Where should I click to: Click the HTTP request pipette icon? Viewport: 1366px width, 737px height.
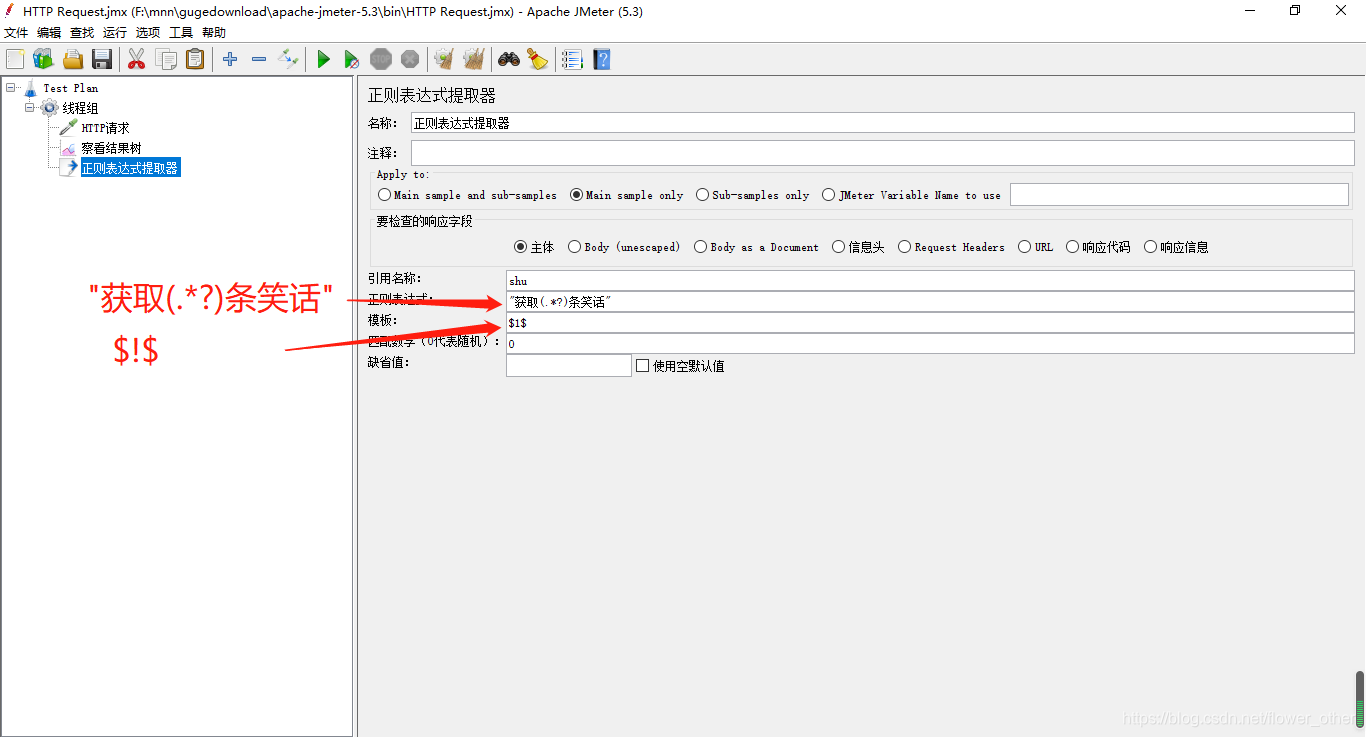coord(68,128)
